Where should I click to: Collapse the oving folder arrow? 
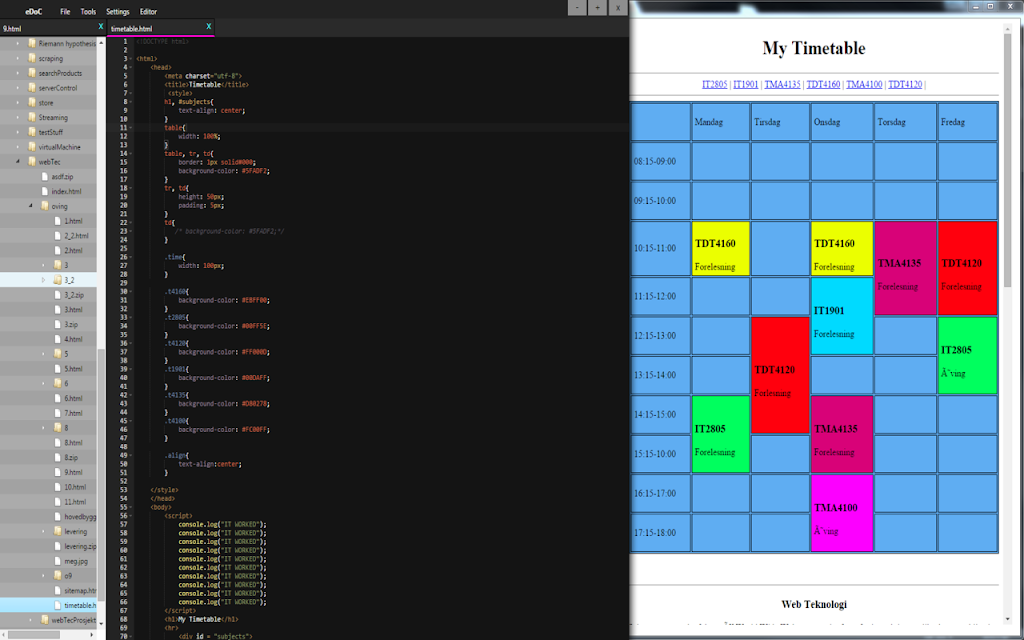[31, 206]
